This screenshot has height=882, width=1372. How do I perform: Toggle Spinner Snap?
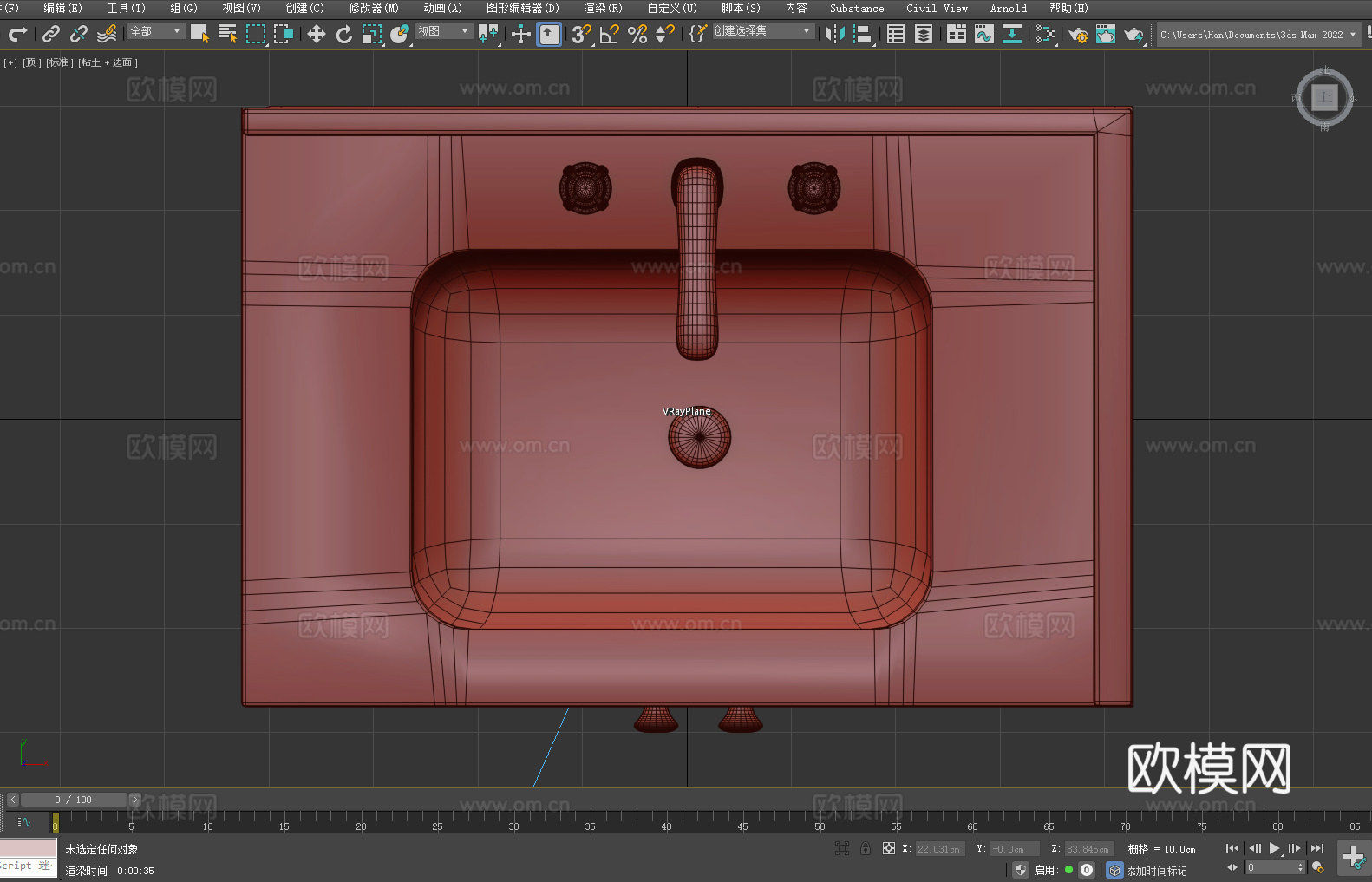(665, 34)
